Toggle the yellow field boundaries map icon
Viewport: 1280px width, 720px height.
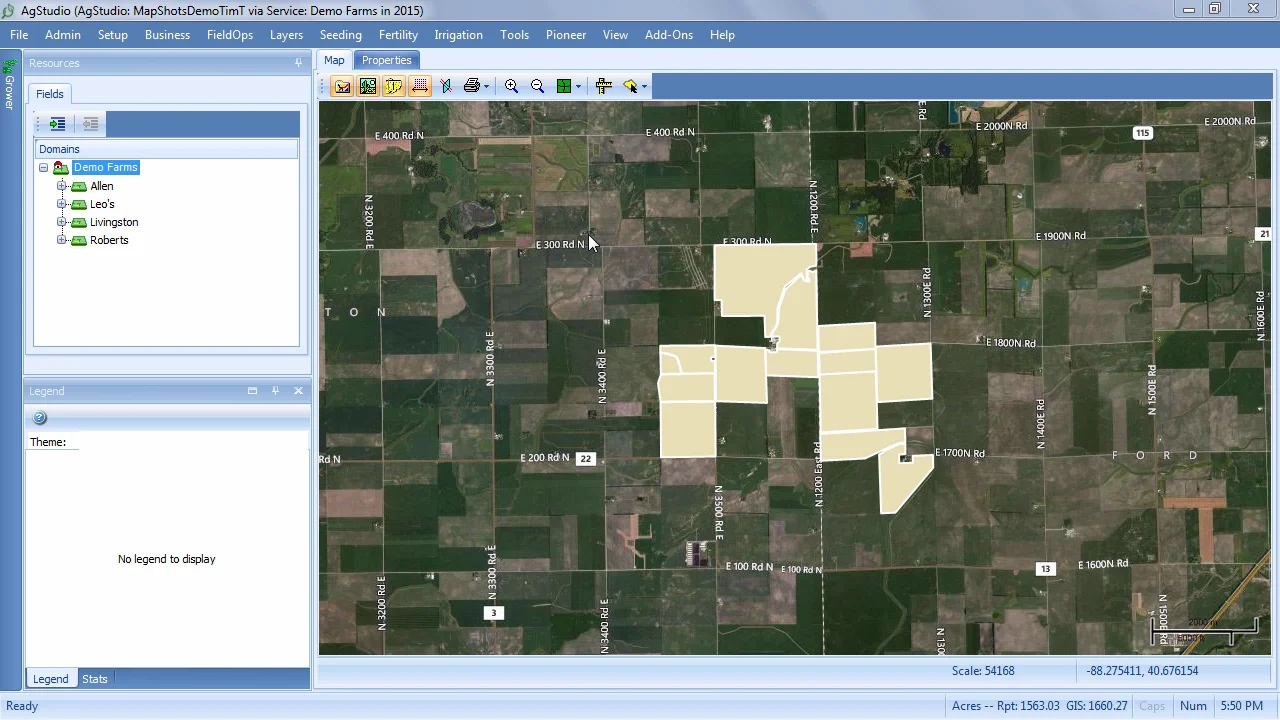point(394,86)
